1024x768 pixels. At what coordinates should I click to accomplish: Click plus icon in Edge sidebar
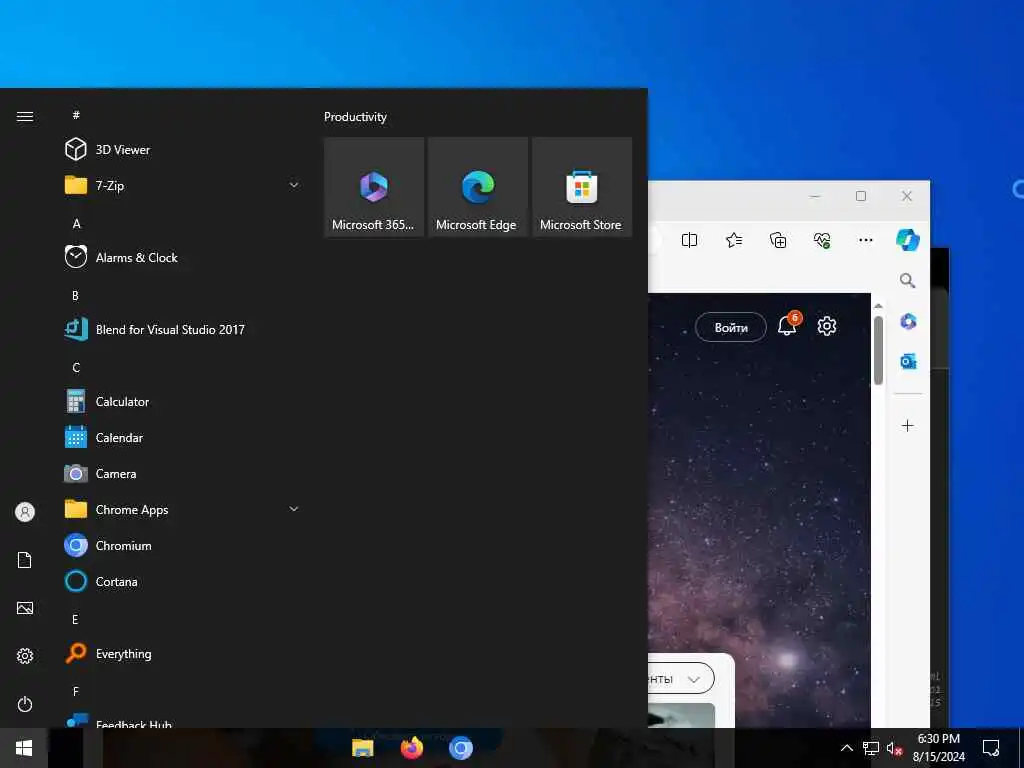[x=907, y=426]
